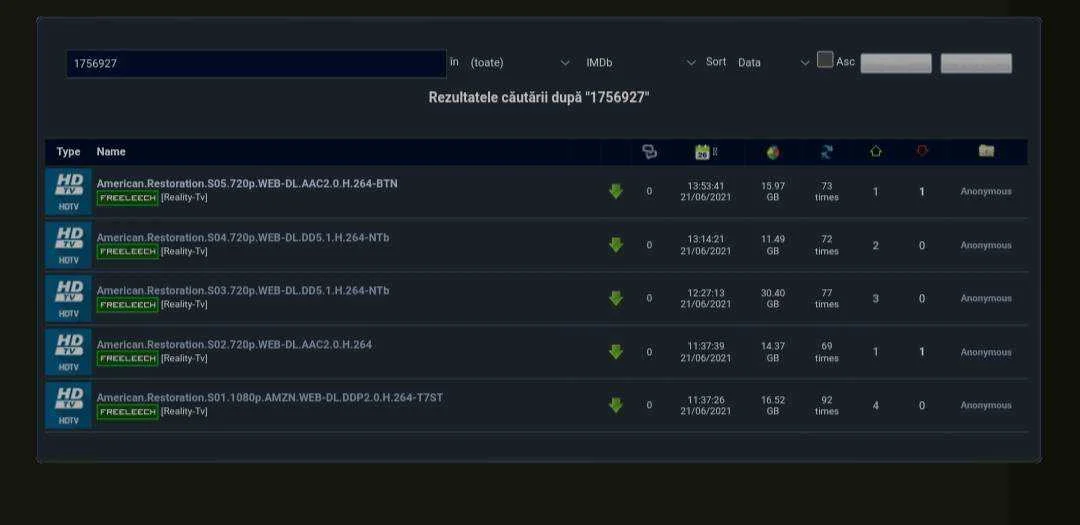Download American.Restoration.S05 torrent via green arrow
The height and width of the screenshot is (525, 1080).
[616, 192]
